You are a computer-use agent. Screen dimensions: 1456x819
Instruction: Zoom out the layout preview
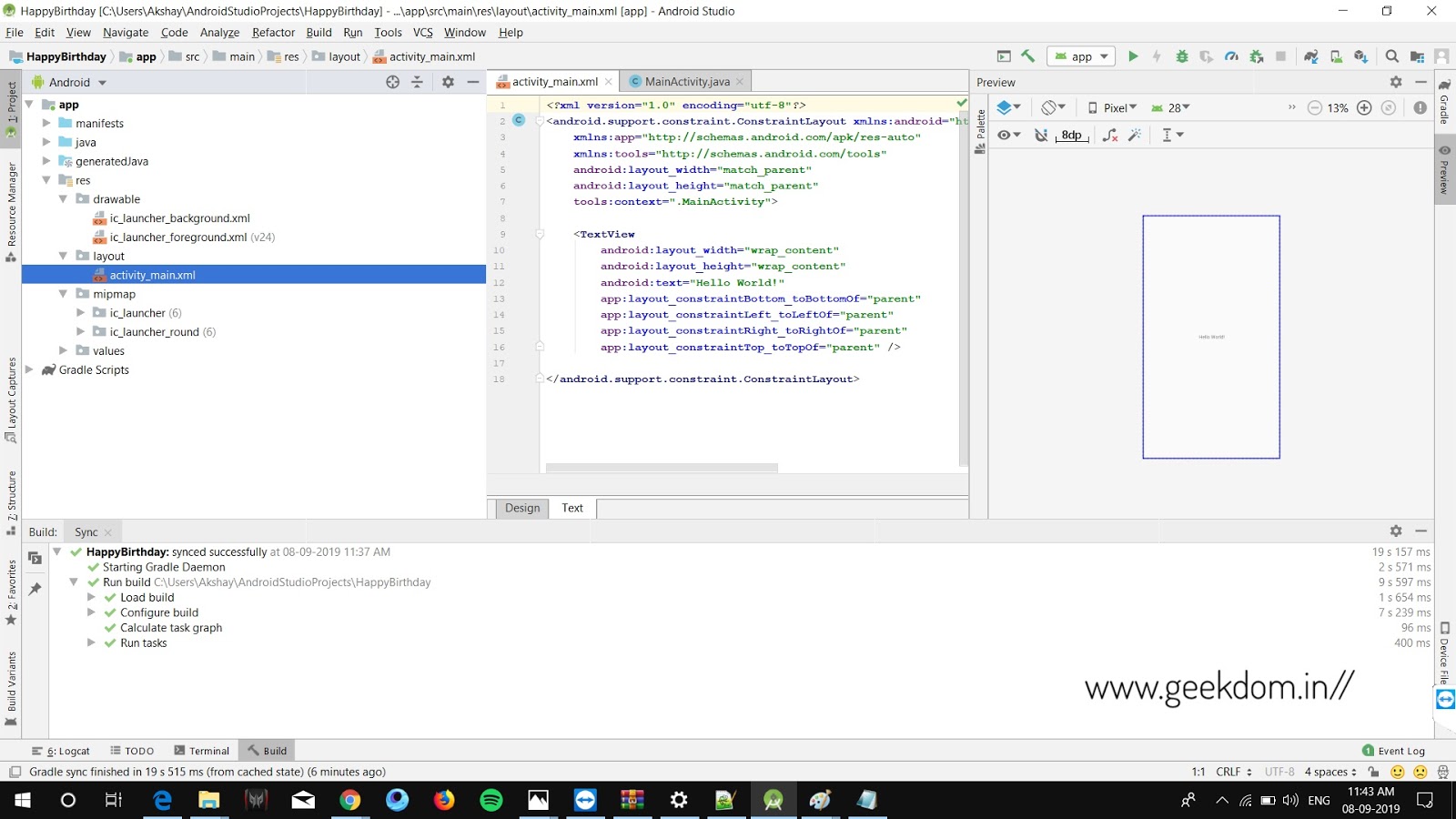(1315, 107)
